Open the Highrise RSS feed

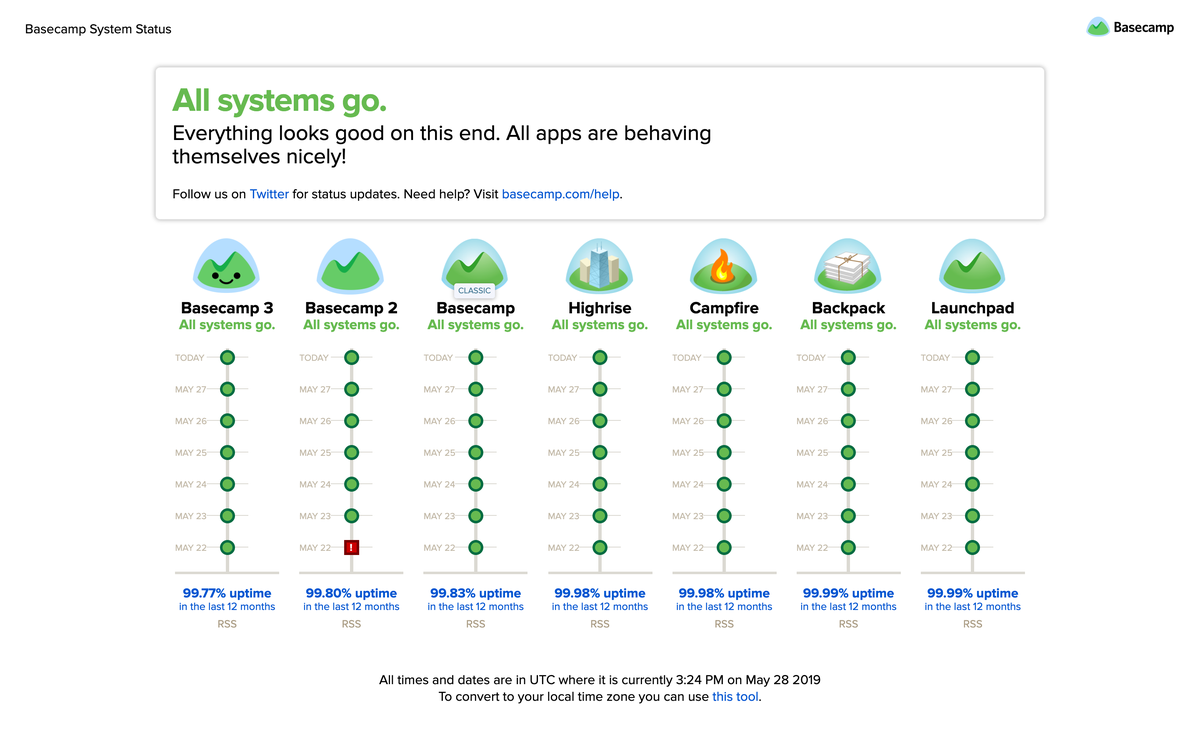click(600, 624)
